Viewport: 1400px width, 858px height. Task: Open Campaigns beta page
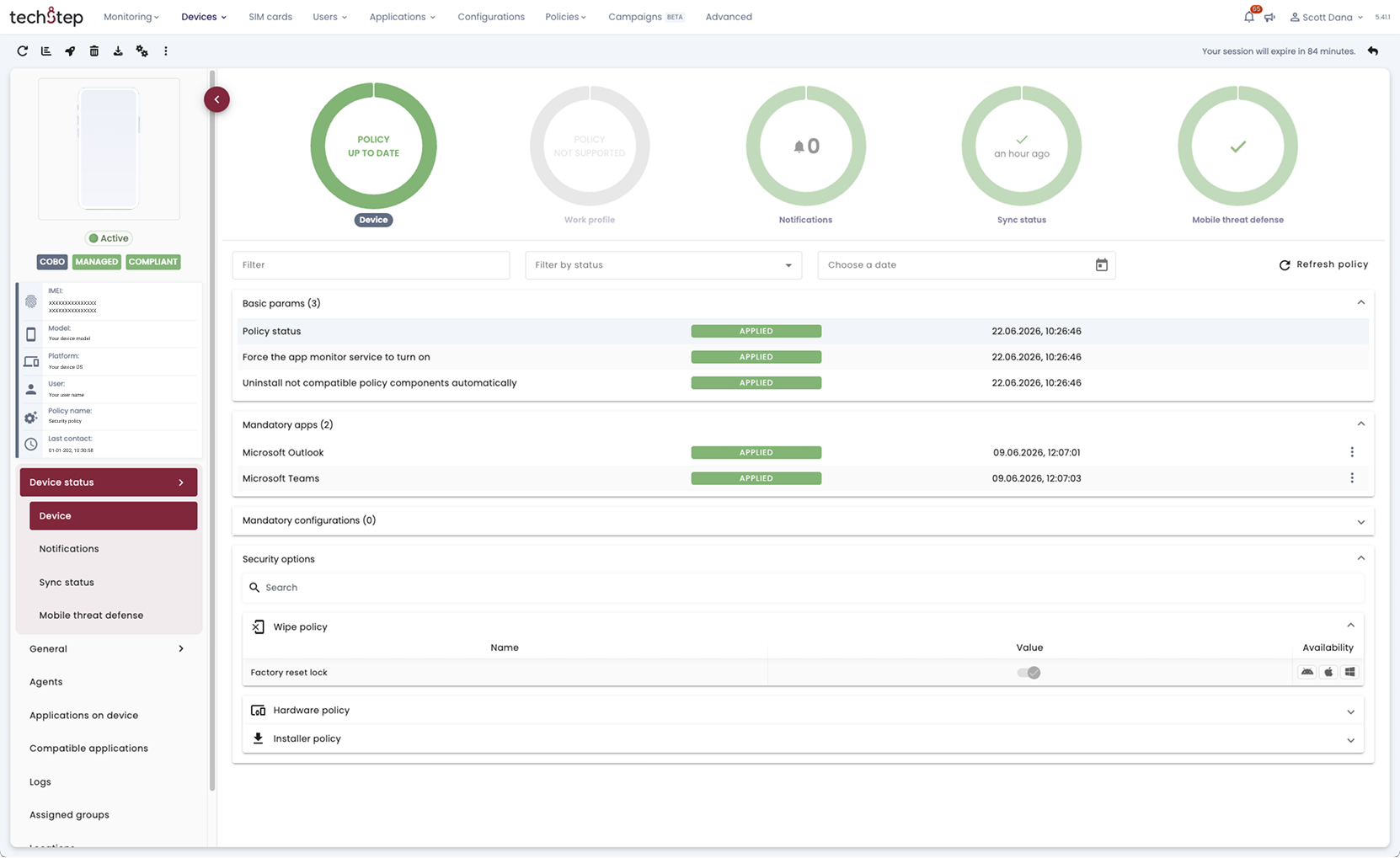[x=646, y=17]
